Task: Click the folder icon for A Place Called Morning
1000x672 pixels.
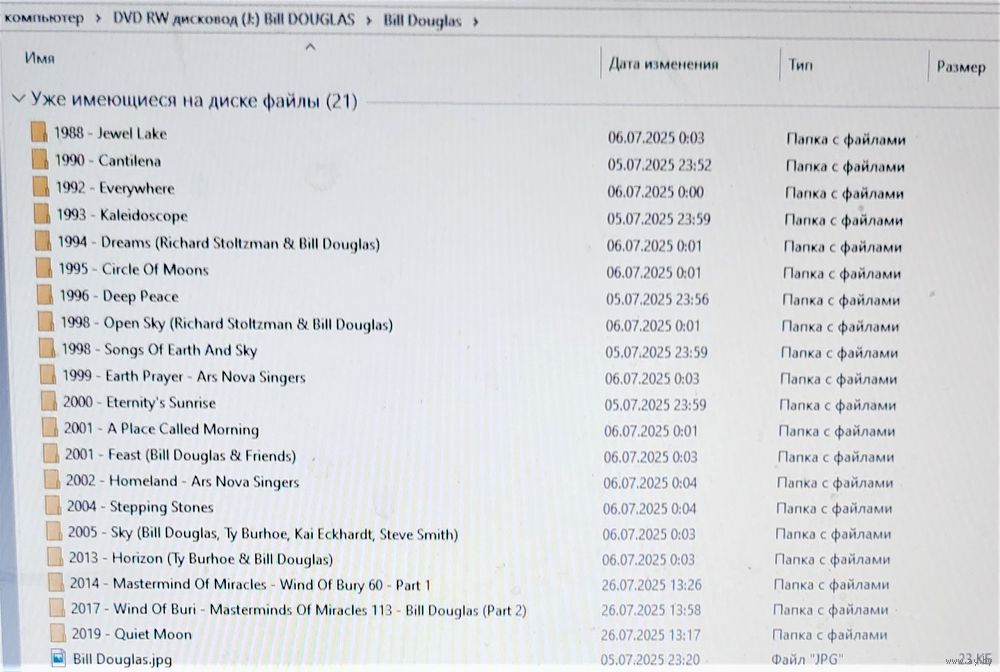Action: click(50, 428)
